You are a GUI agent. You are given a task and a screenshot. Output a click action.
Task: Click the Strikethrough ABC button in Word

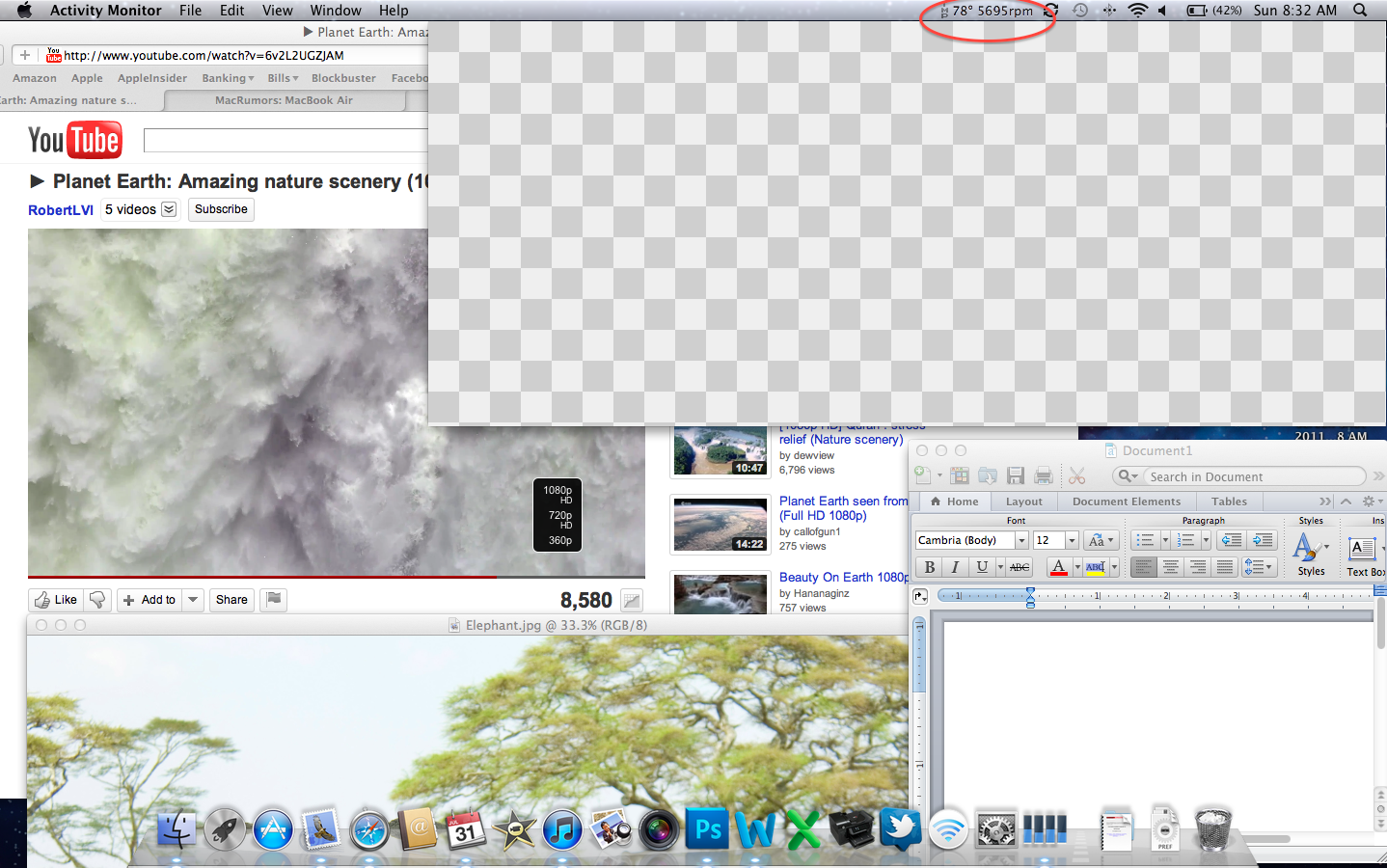(1020, 567)
